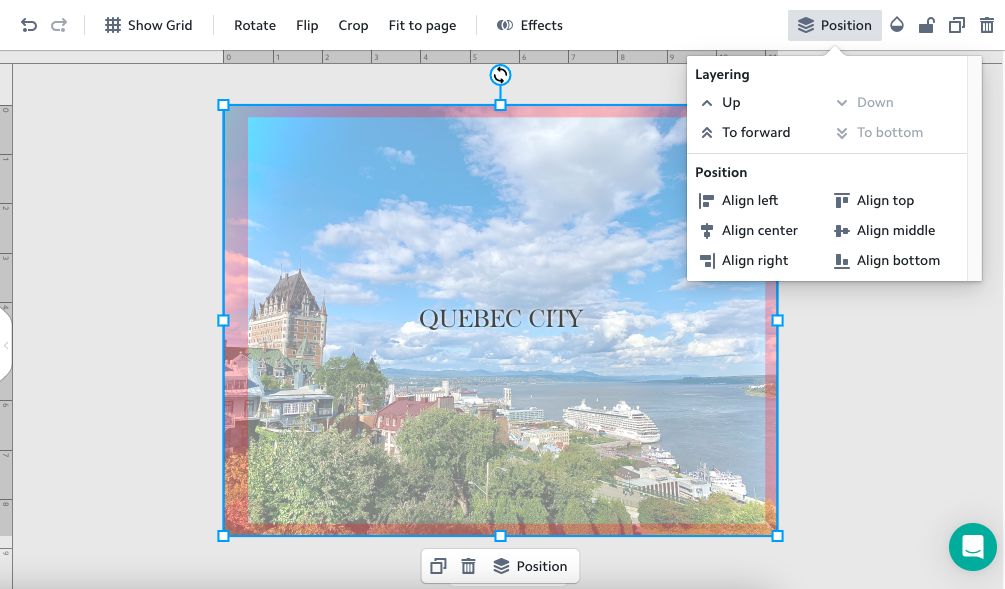Duplicate element using top toolbar icon
Viewport: 1005px width, 589px height.
tap(957, 25)
